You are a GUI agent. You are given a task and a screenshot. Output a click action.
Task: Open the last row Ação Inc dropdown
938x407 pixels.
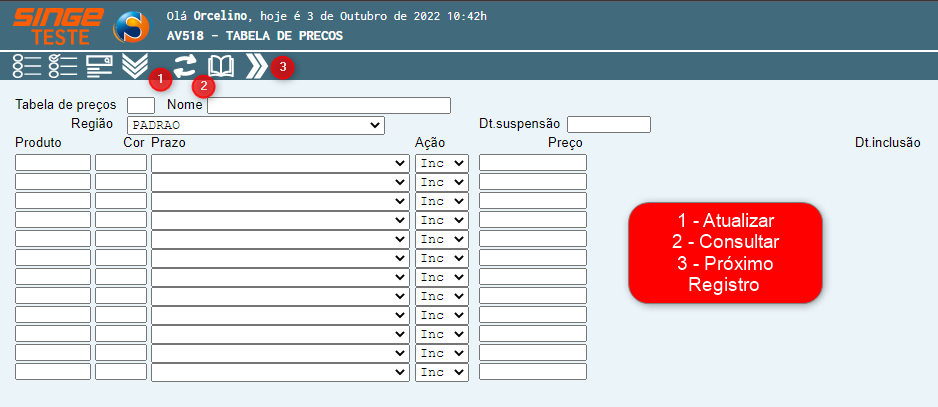click(441, 372)
